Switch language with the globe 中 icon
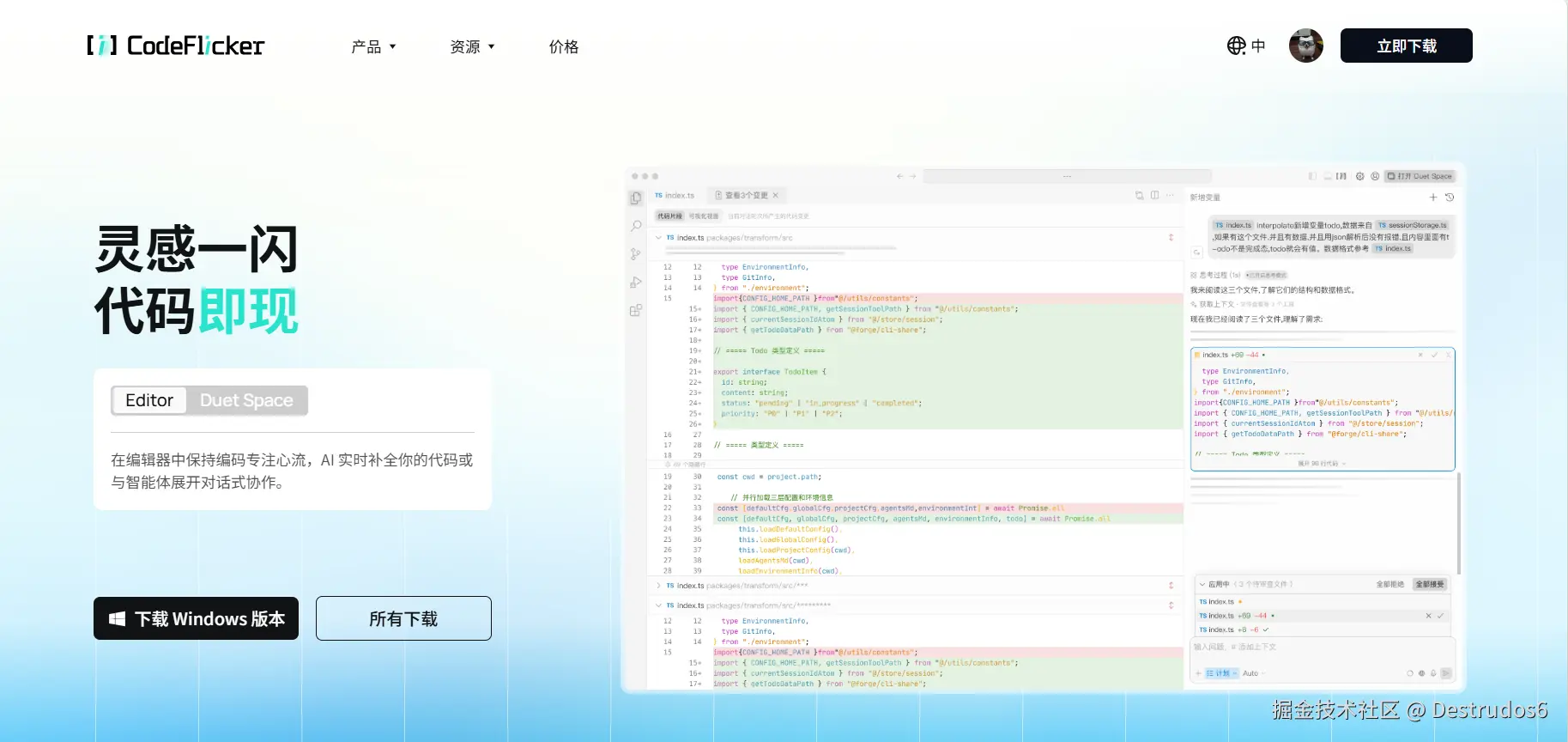This screenshot has height=742, width=1568. tap(1246, 46)
